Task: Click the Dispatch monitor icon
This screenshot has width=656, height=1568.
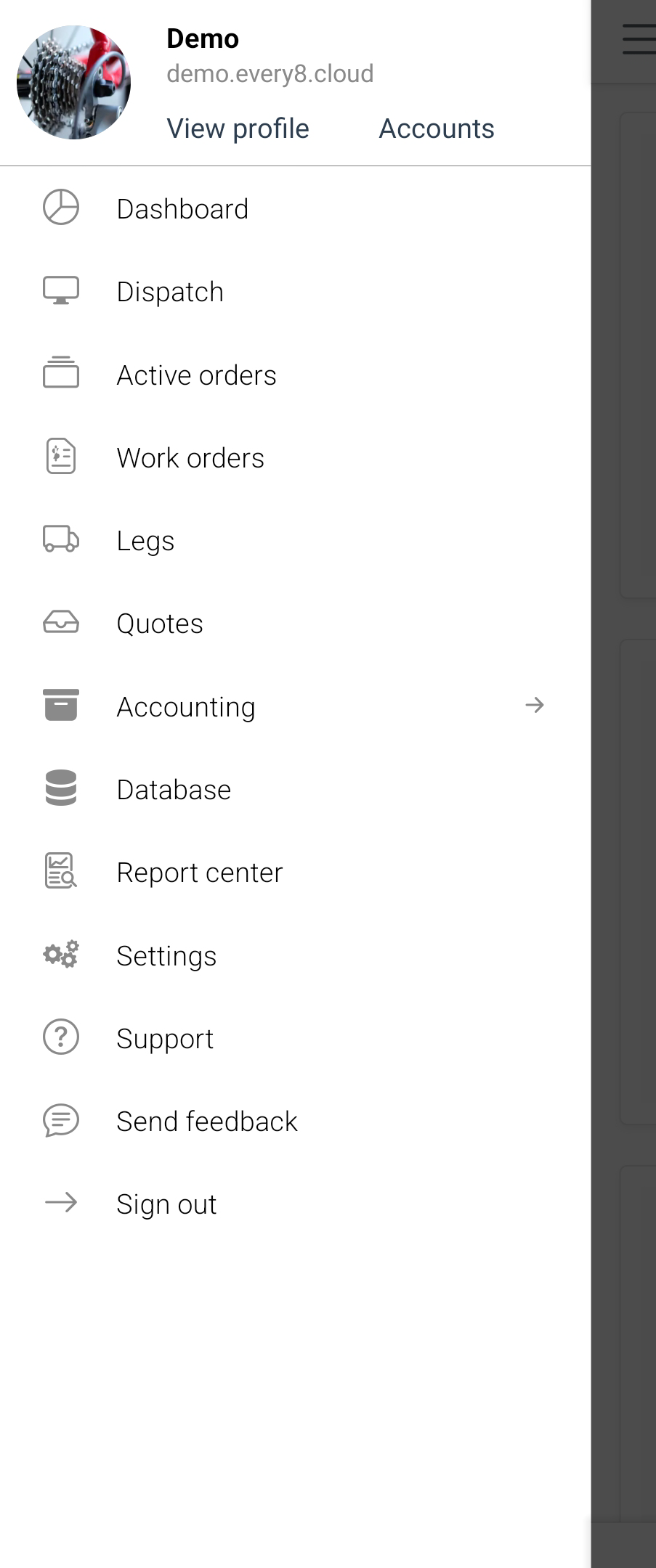Action: (x=61, y=290)
